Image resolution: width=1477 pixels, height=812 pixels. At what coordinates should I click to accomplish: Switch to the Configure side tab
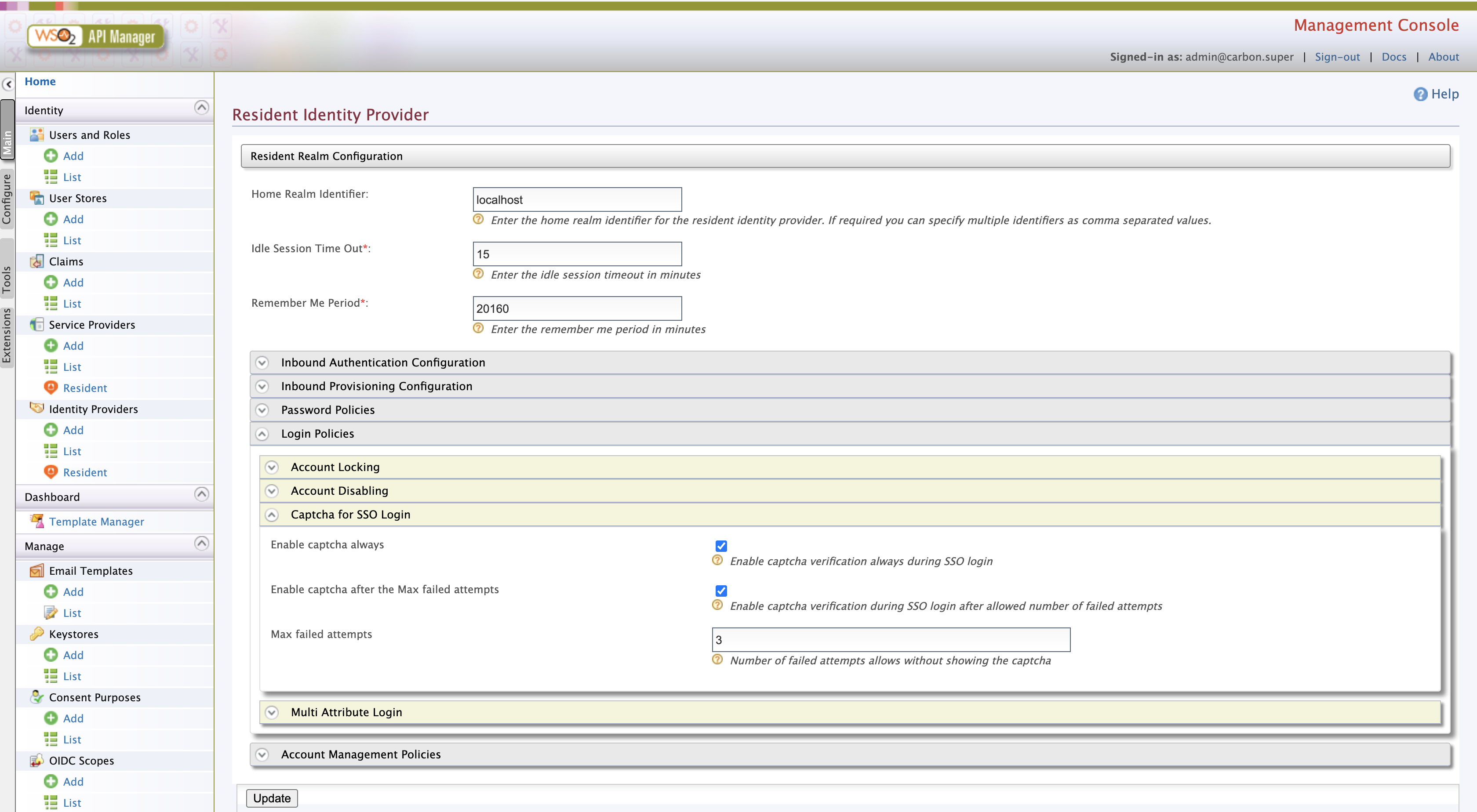(7, 199)
